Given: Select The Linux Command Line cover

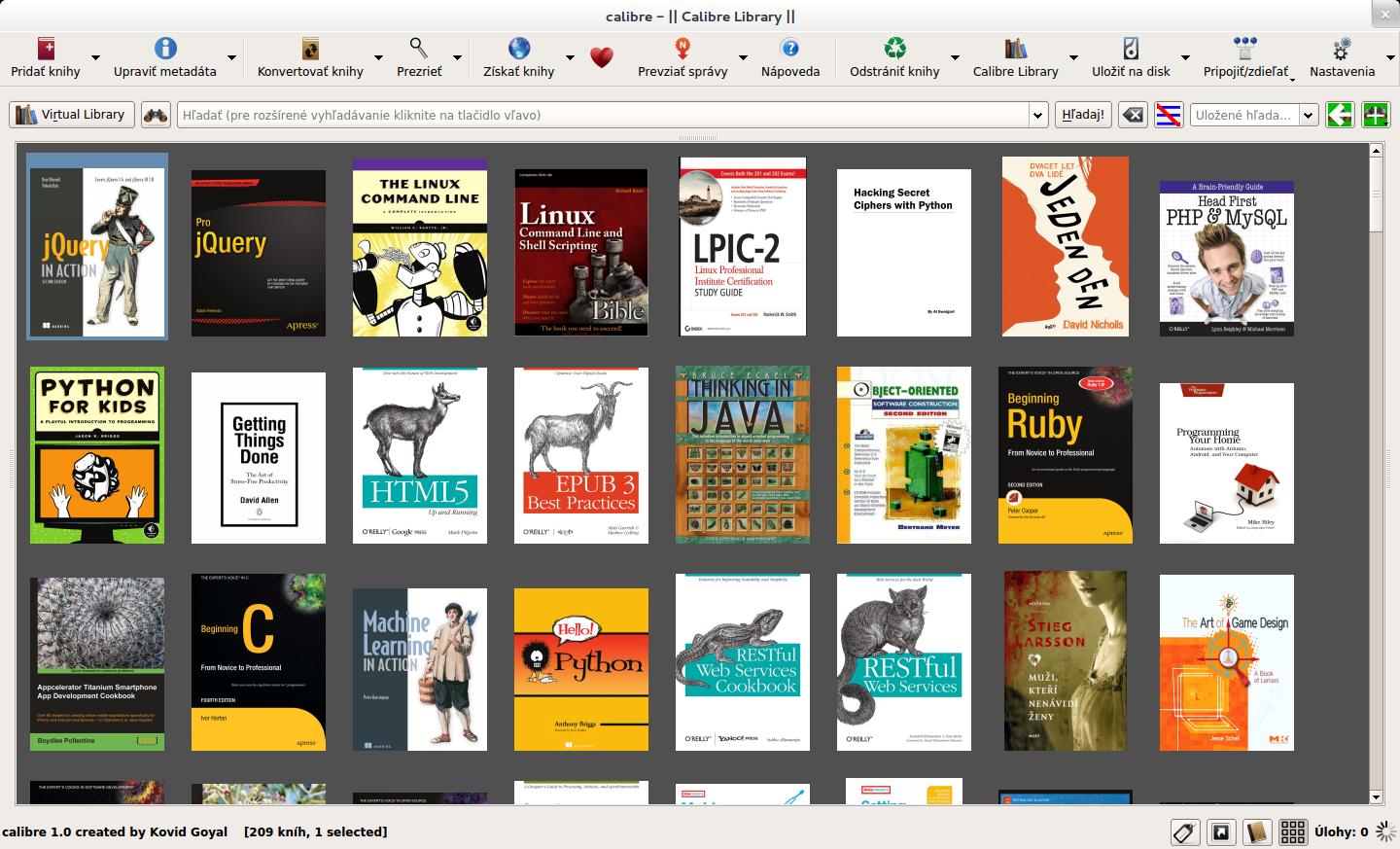Looking at the screenshot, I should 420,247.
